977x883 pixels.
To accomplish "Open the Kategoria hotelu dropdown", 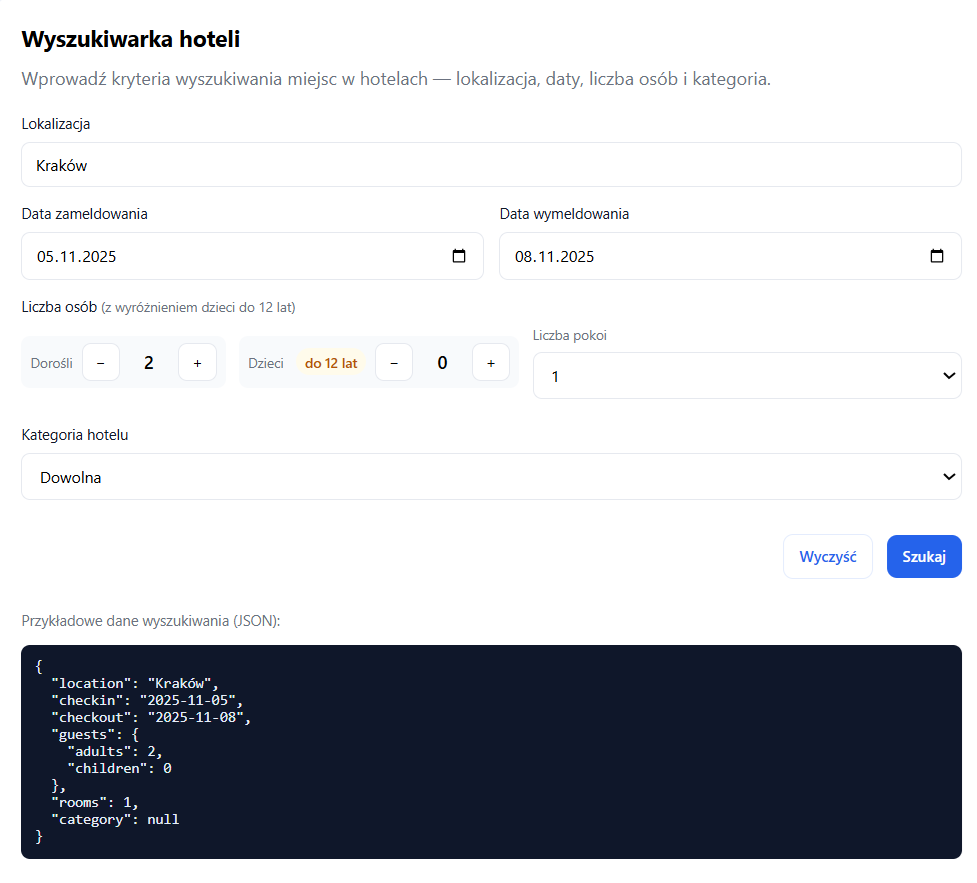I will pos(490,477).
